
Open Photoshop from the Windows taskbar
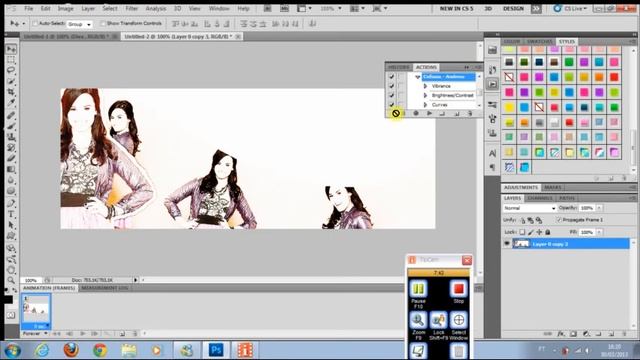pos(216,350)
